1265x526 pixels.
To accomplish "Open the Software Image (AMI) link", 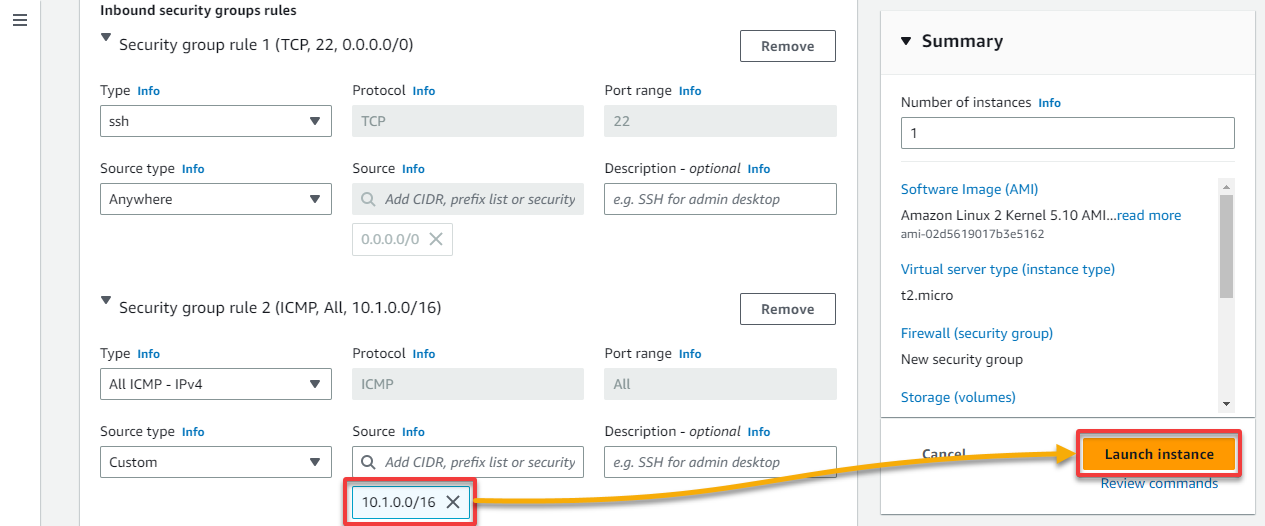I will (969, 189).
